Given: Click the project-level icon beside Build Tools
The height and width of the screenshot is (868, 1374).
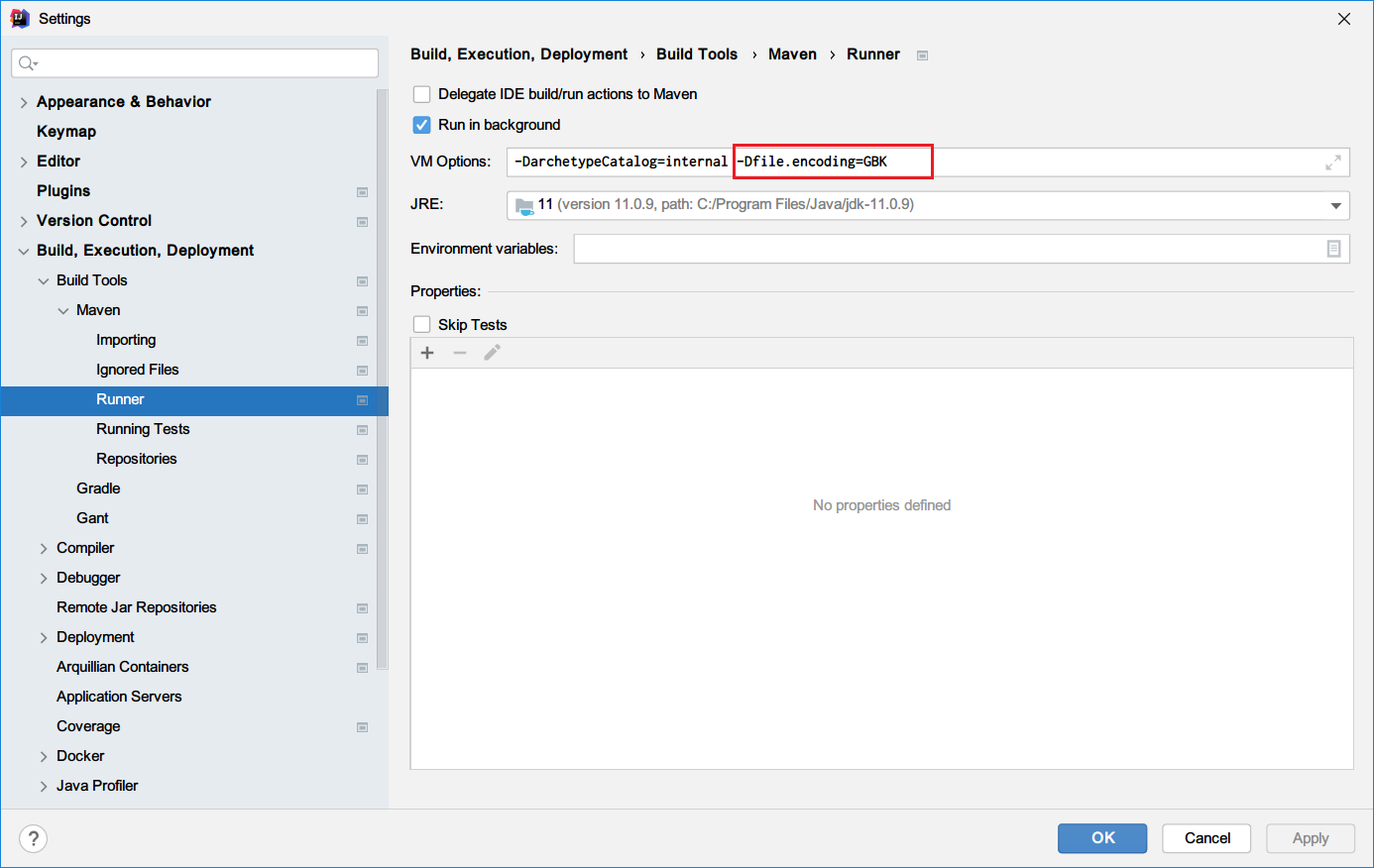Looking at the screenshot, I should [363, 281].
